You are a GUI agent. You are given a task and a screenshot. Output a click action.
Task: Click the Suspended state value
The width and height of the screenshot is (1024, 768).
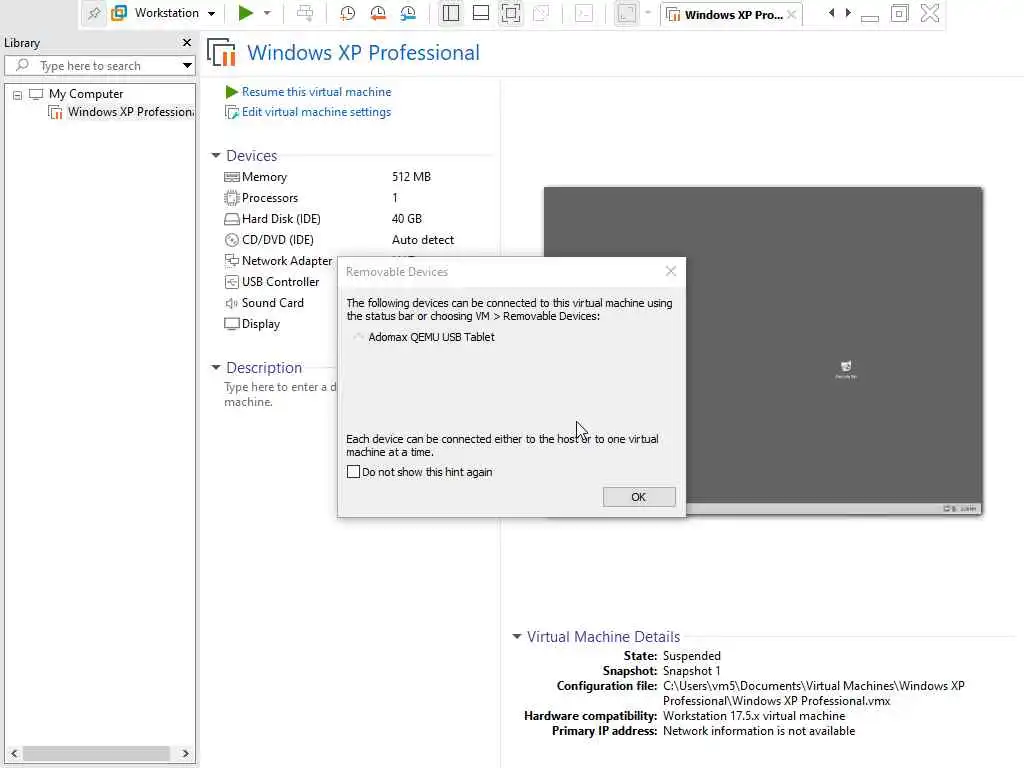(x=692, y=656)
